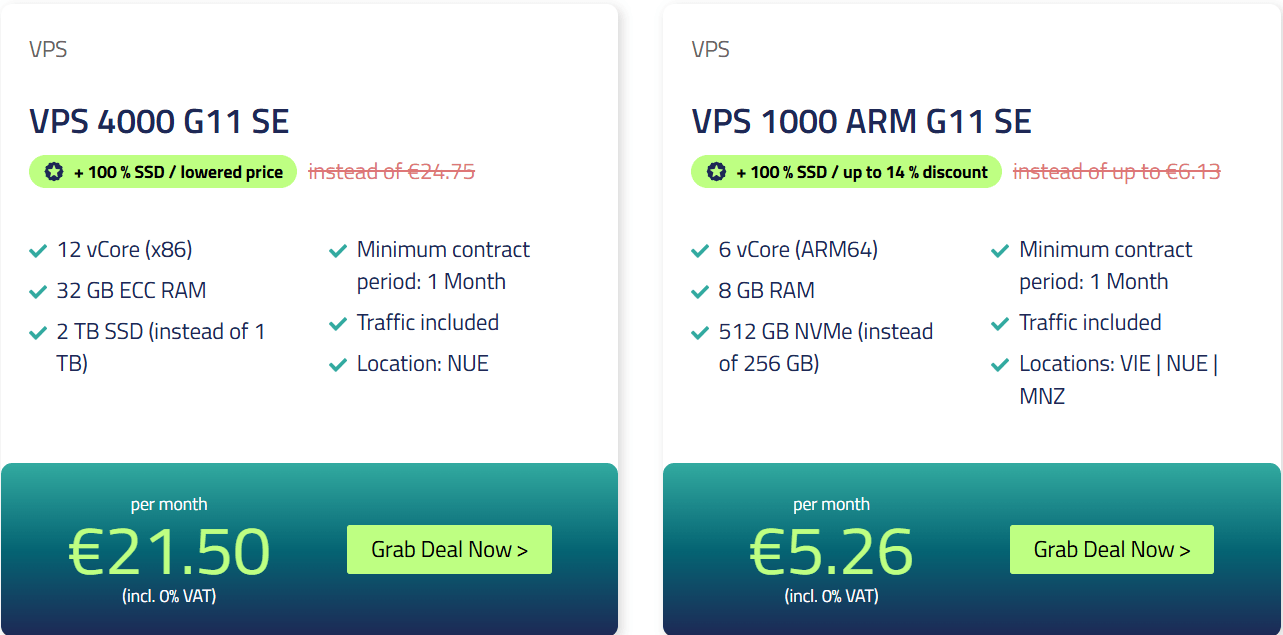Click the star icon in the 14 % discount badge
Image resolution: width=1283 pixels, height=635 pixels.
(716, 172)
